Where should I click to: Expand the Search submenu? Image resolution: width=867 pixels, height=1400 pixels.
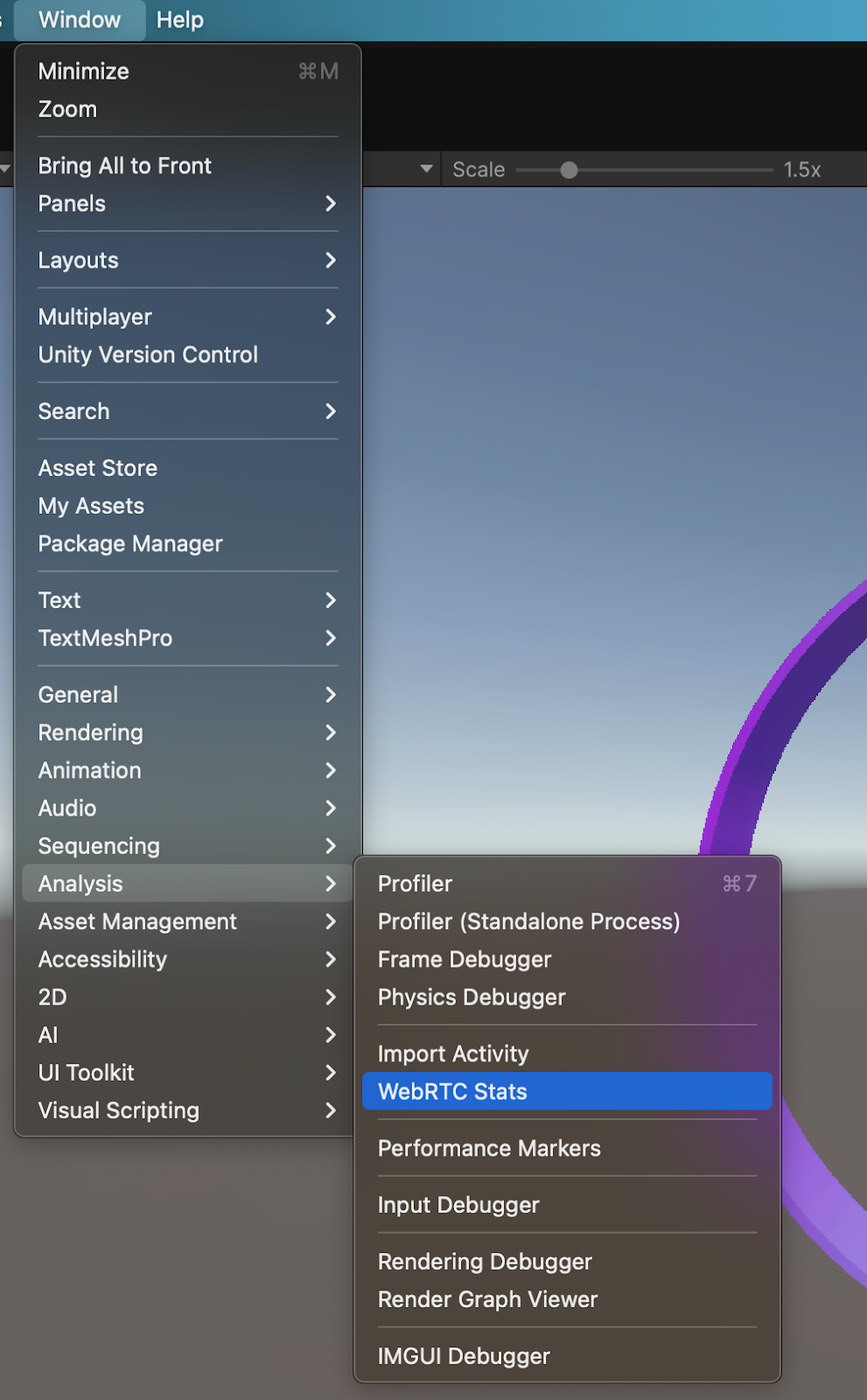coord(188,411)
